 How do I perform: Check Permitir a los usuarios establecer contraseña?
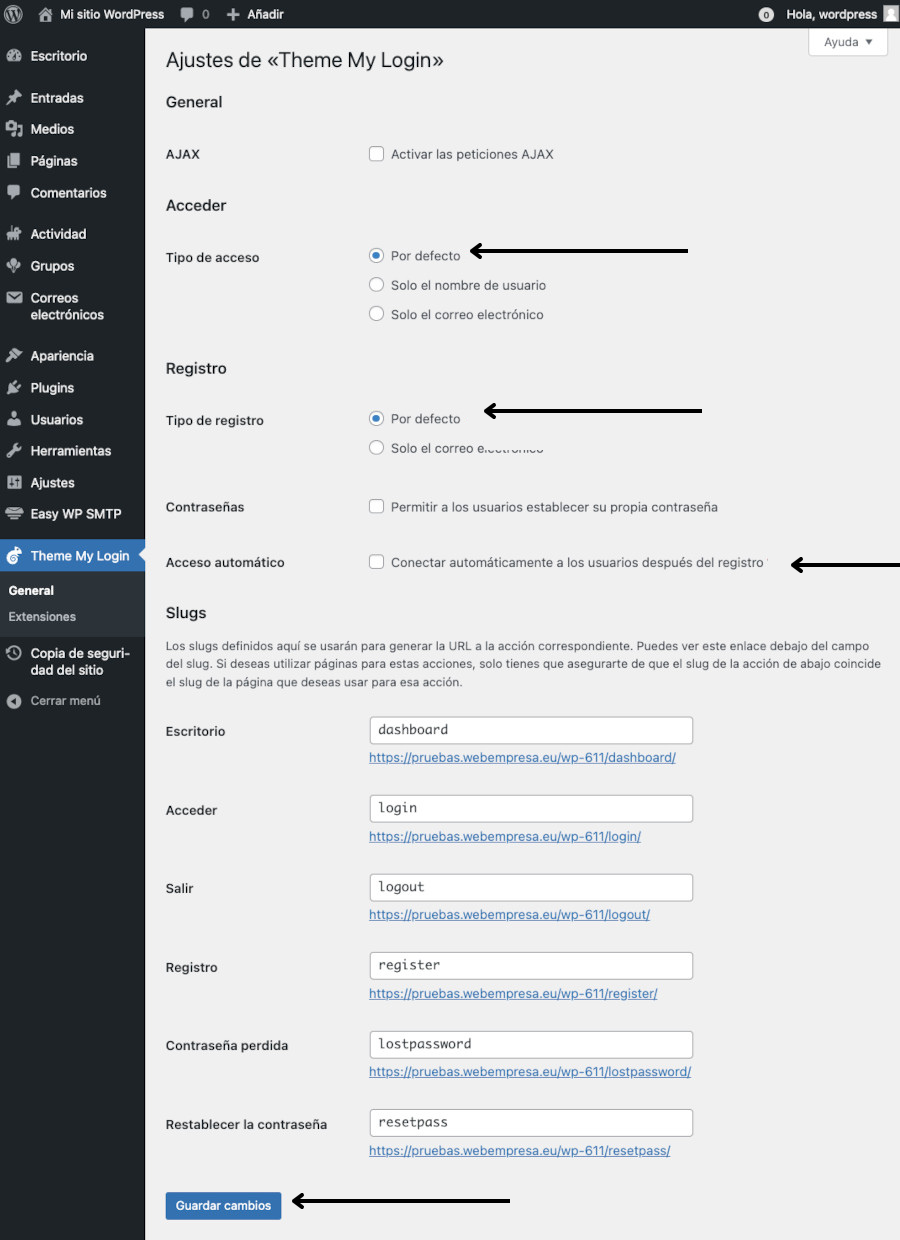377,507
